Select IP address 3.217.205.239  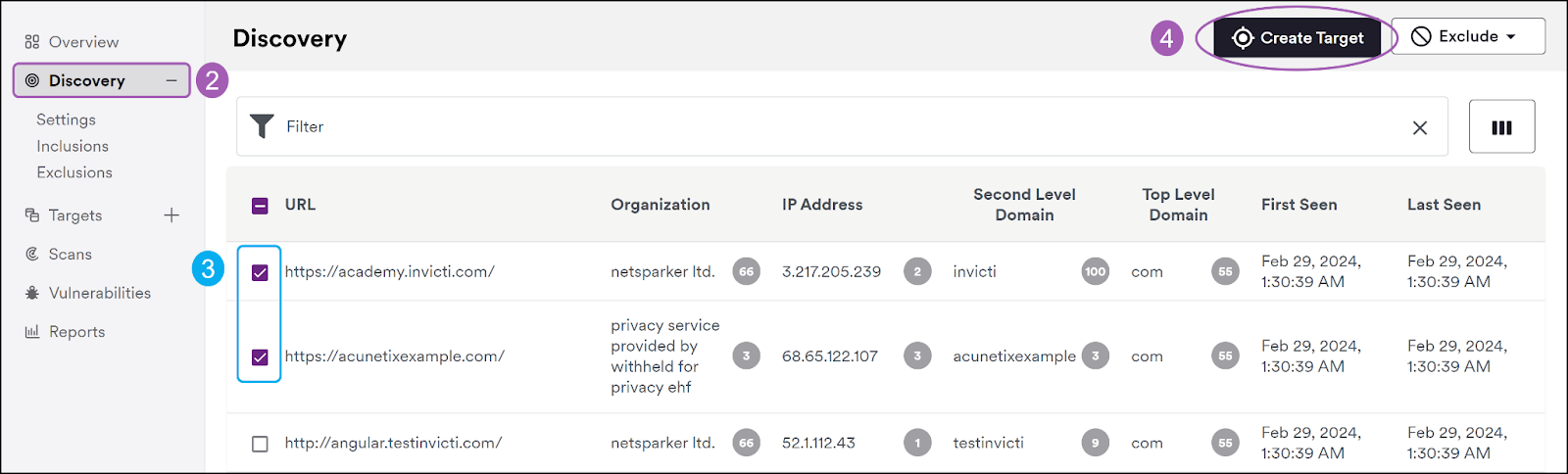[831, 271]
